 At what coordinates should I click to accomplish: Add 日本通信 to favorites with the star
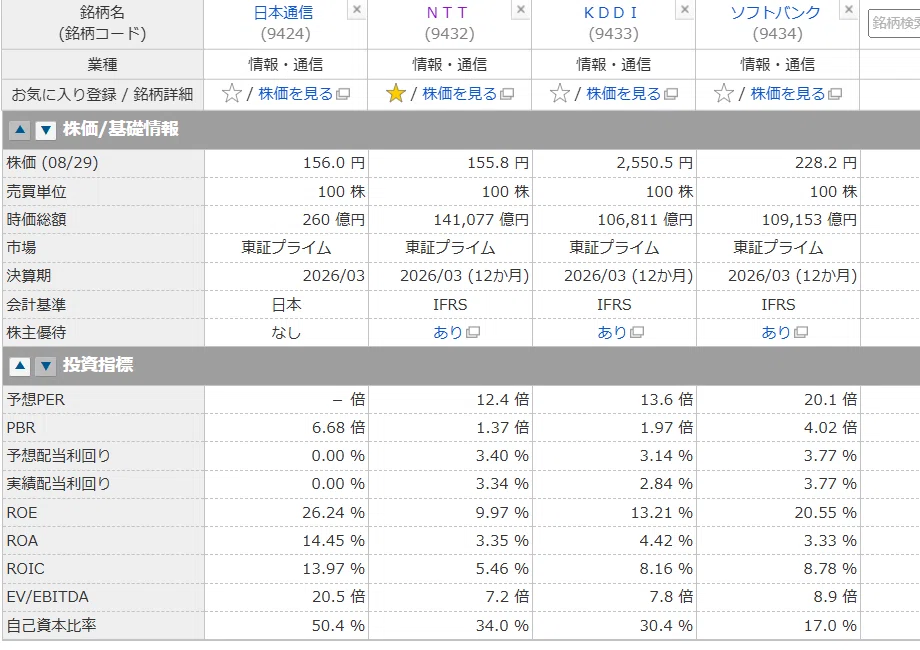click(232, 93)
